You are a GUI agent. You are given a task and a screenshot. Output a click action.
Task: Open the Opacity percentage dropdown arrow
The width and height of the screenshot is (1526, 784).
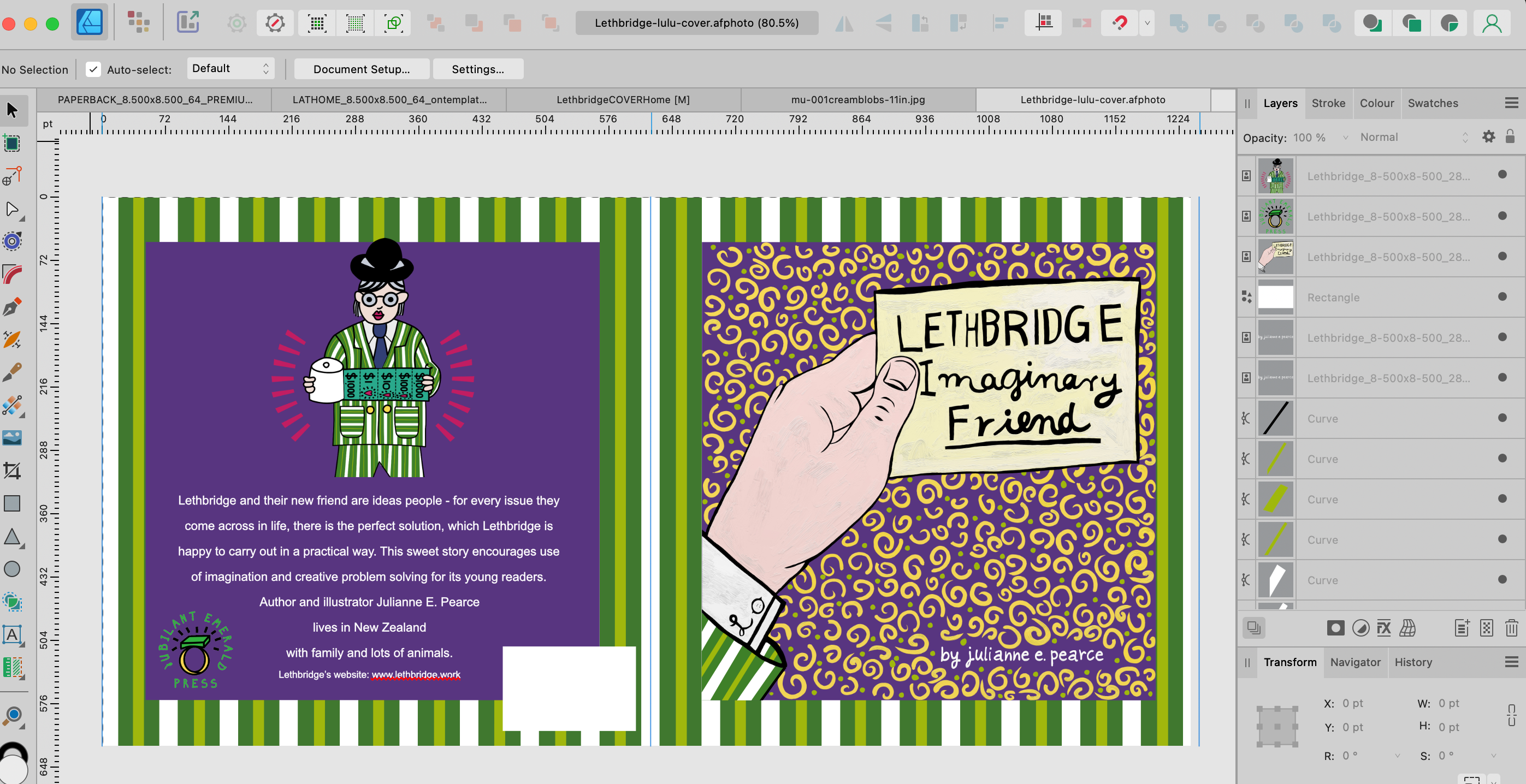tap(1345, 138)
